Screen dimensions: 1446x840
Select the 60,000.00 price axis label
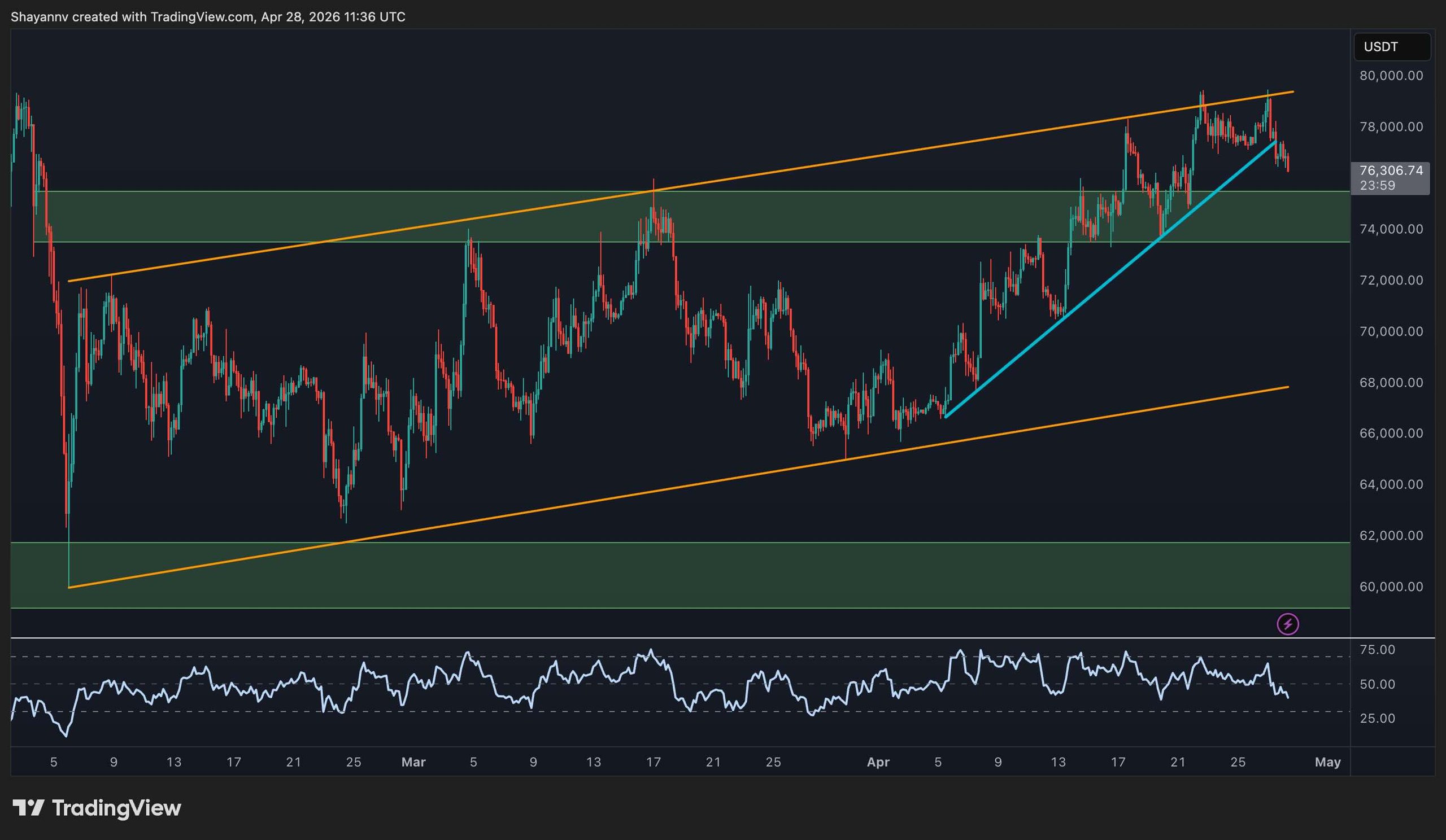point(1391,587)
